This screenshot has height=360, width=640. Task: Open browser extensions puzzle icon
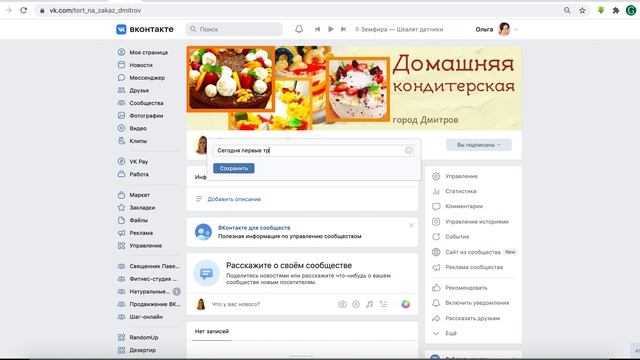(x=616, y=10)
